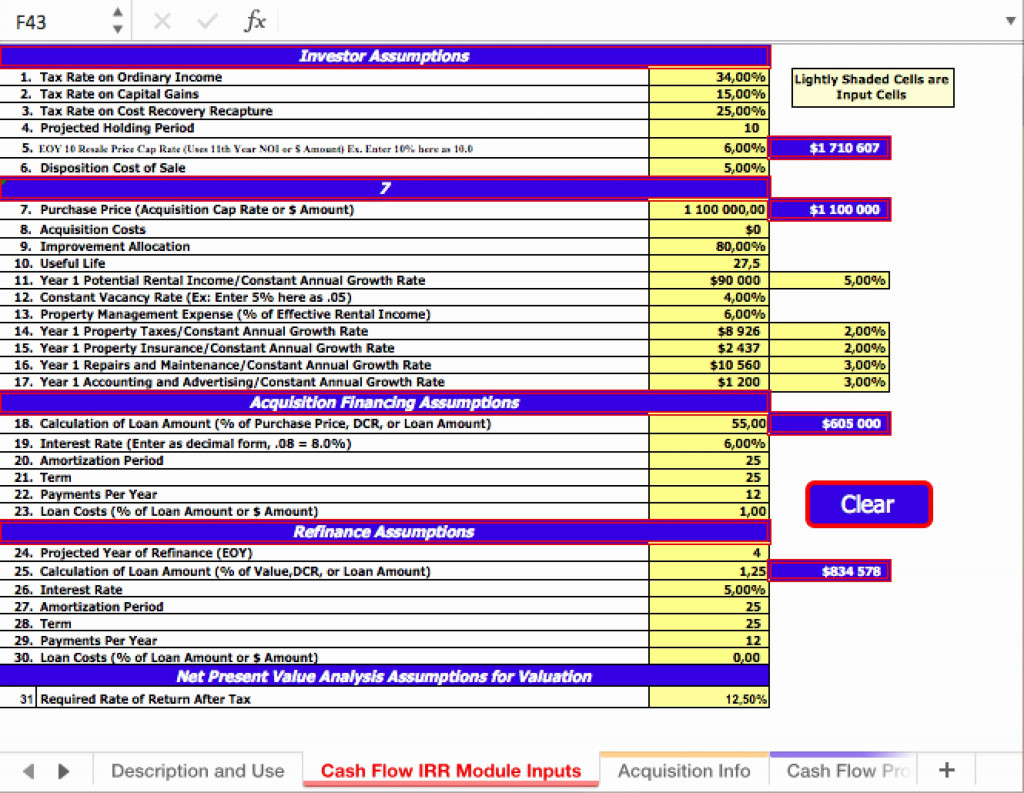Go to previous sheet tab arrow
This screenshot has width=1024, height=793.
click(x=28, y=771)
